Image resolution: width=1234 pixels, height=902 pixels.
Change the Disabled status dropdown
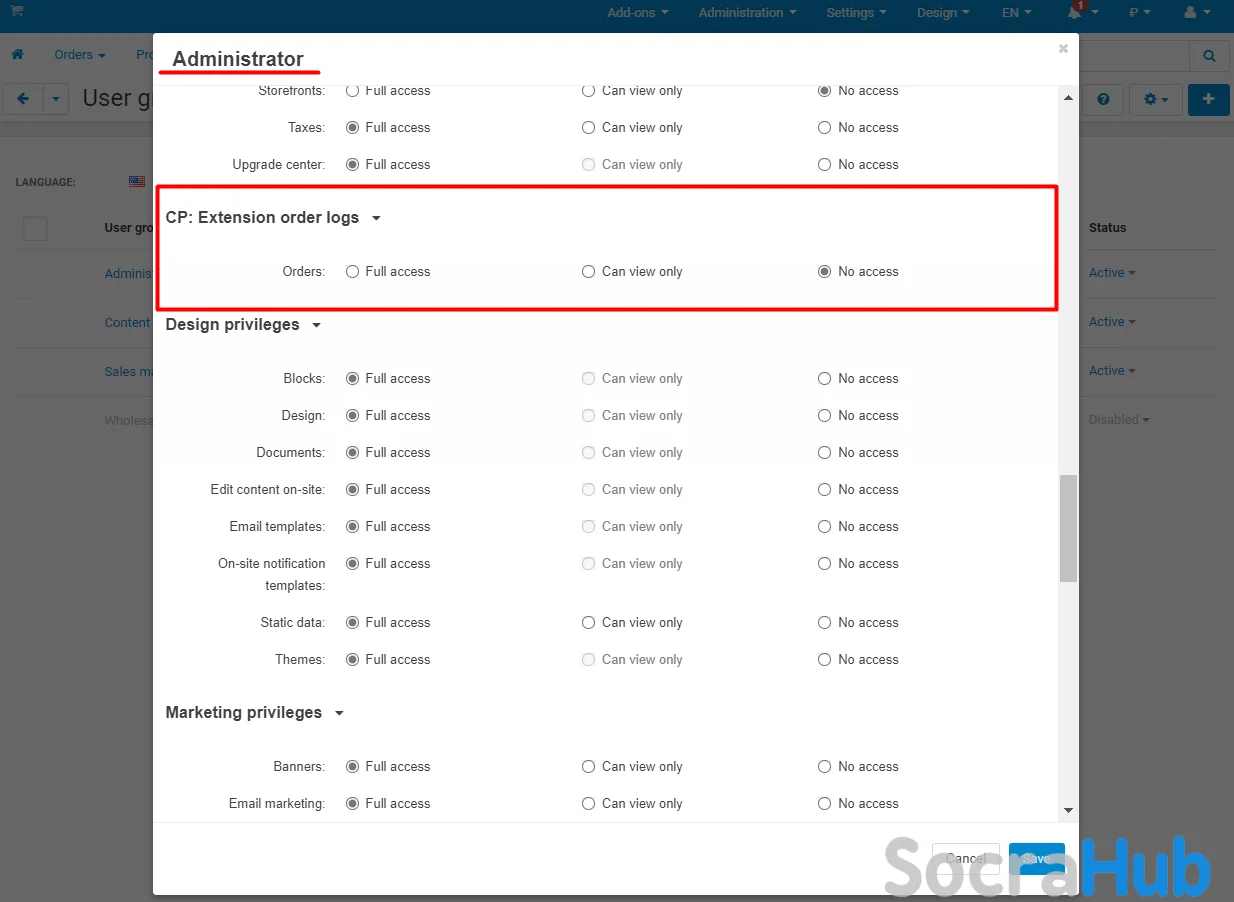[x=1119, y=420]
